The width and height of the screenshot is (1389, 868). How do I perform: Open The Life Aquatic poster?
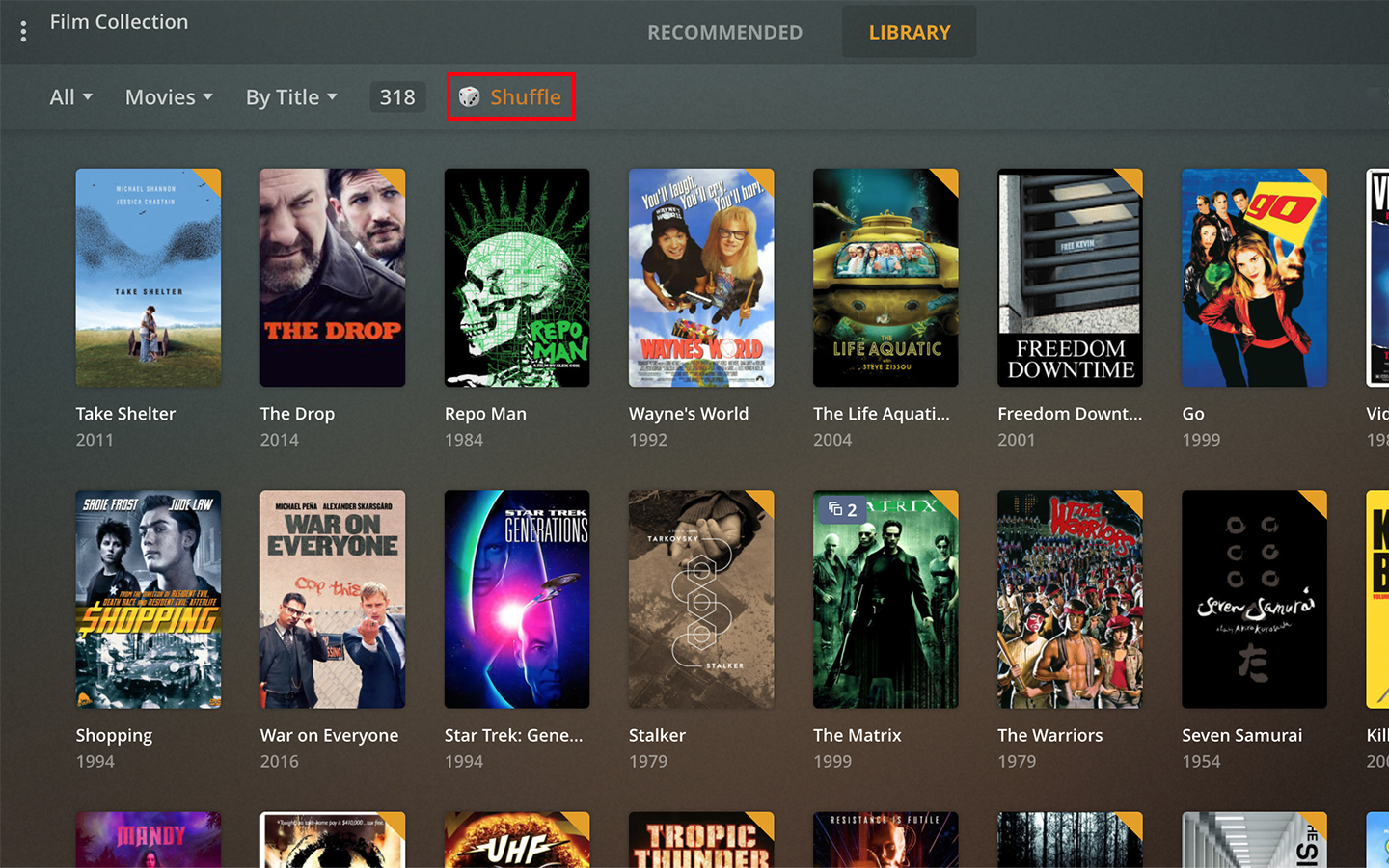(885, 278)
